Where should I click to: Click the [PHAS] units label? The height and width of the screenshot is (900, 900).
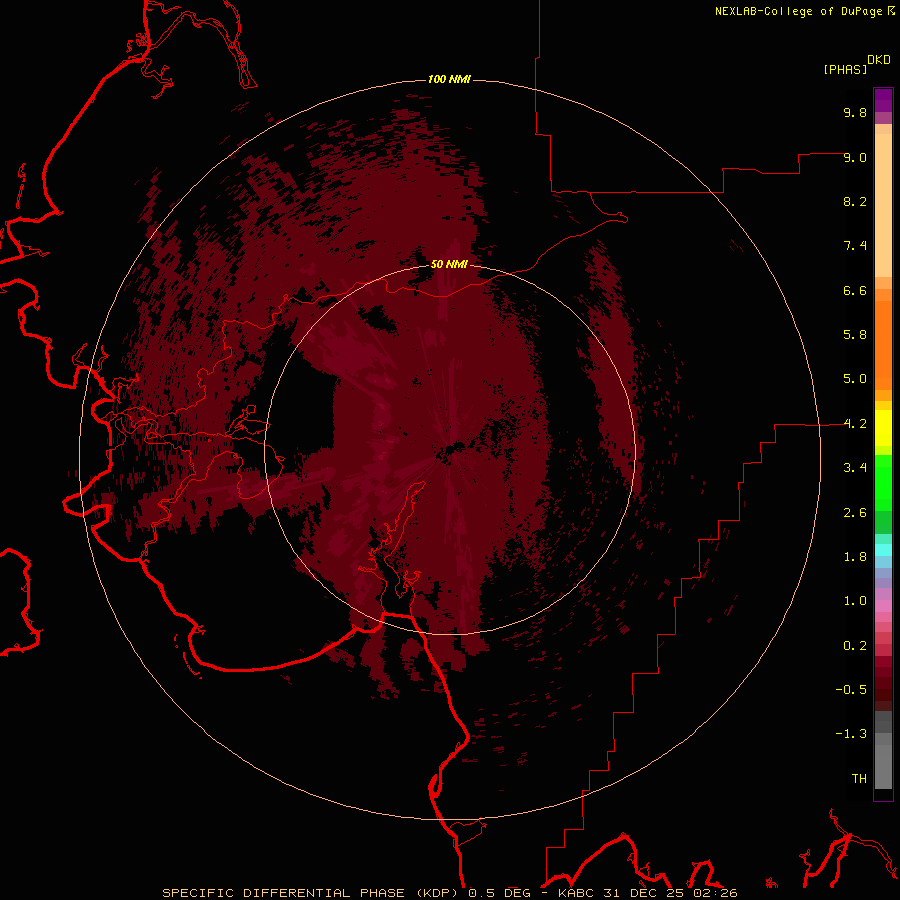pyautogui.click(x=845, y=70)
